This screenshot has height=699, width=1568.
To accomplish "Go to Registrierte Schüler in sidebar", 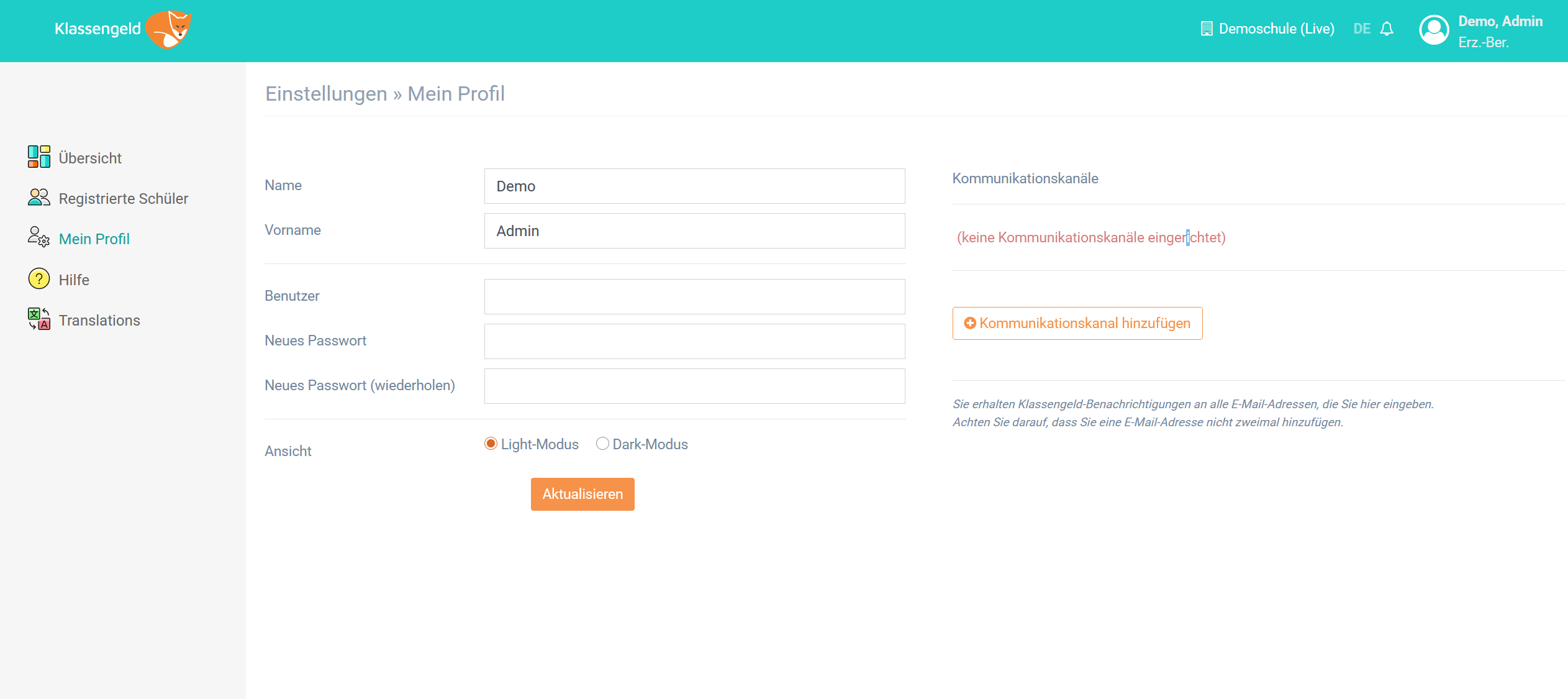I will click(x=123, y=199).
